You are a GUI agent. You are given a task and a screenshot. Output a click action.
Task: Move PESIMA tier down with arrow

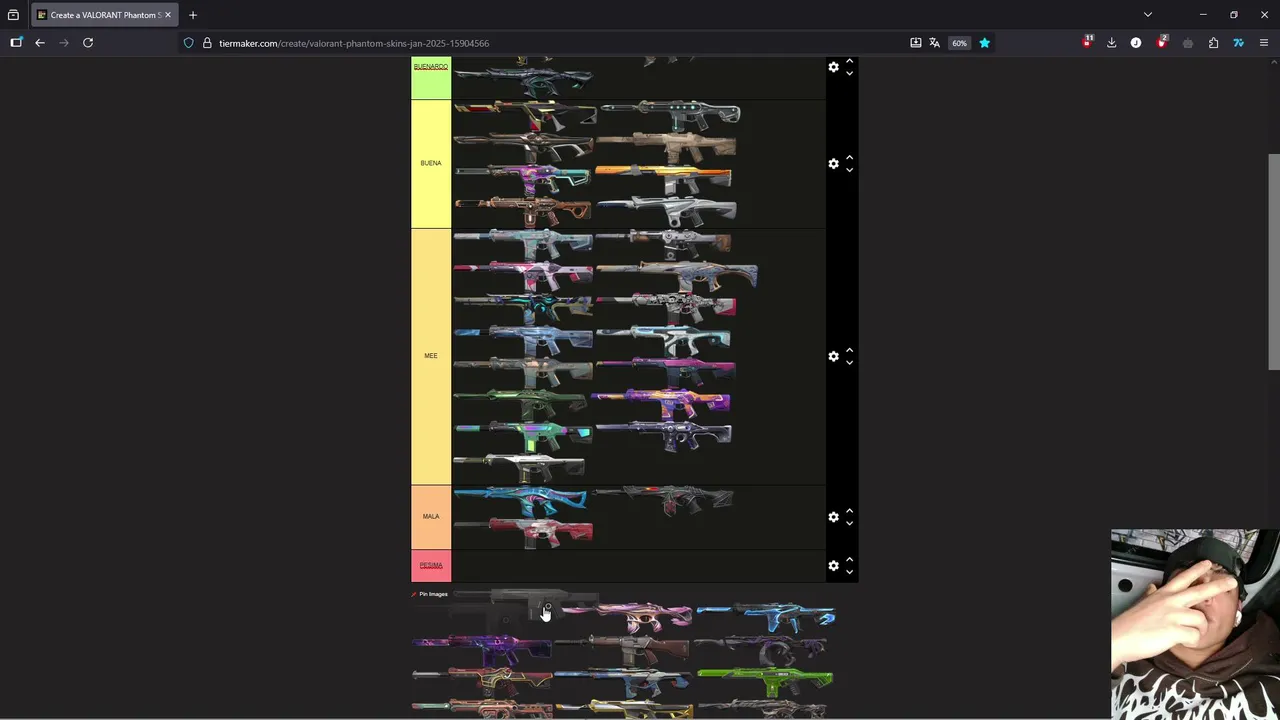(849, 573)
